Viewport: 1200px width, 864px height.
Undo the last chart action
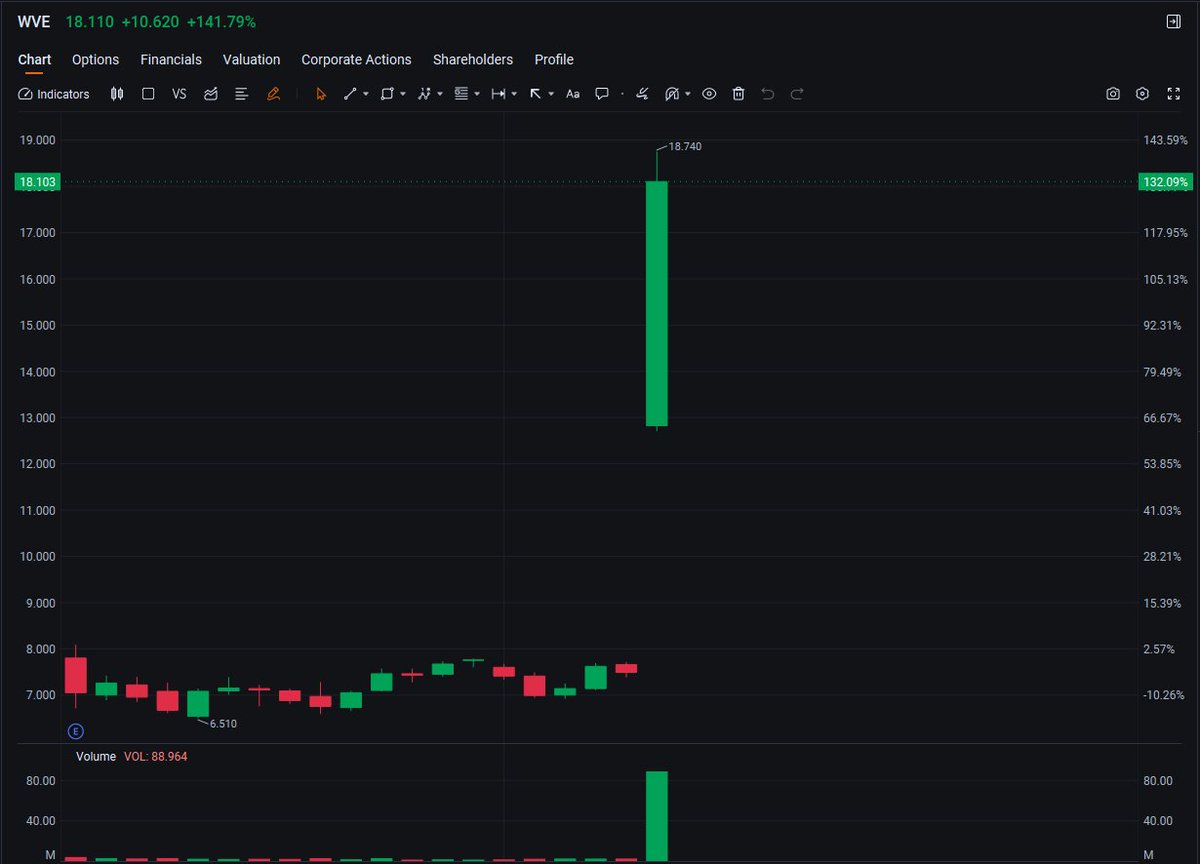coord(767,93)
